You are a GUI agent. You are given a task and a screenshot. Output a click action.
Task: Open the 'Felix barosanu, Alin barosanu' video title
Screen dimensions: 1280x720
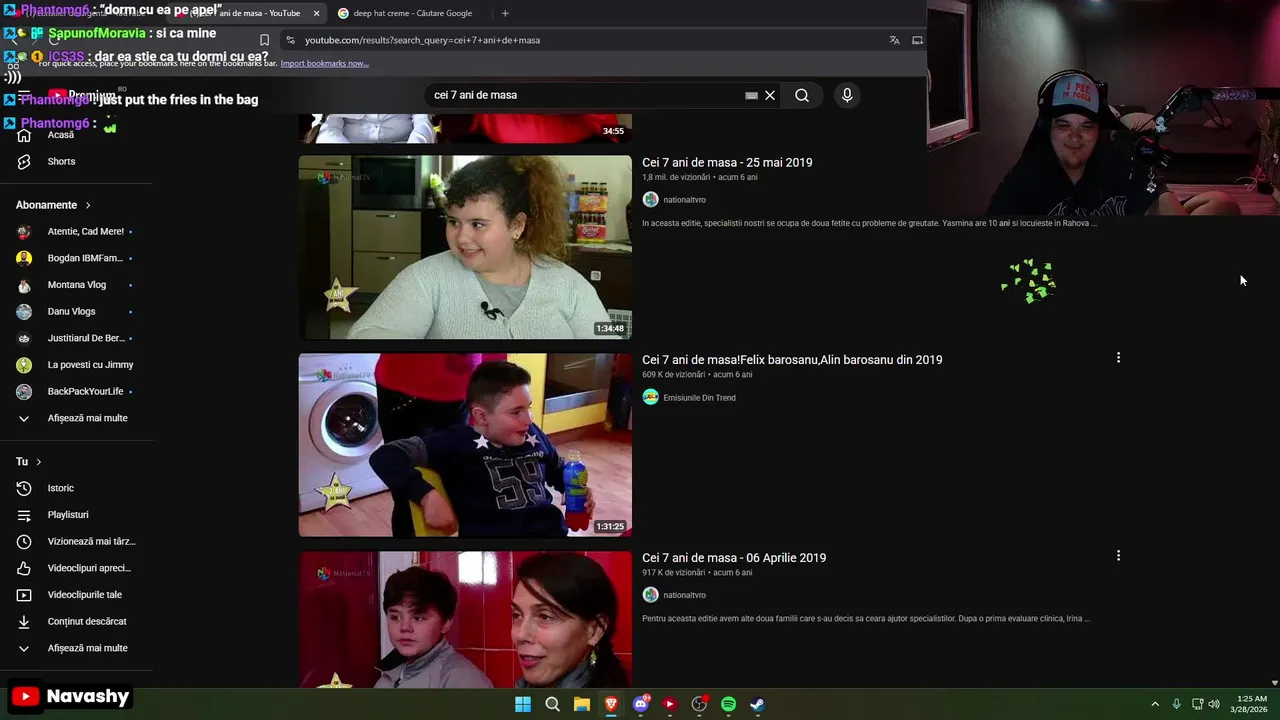click(x=792, y=360)
